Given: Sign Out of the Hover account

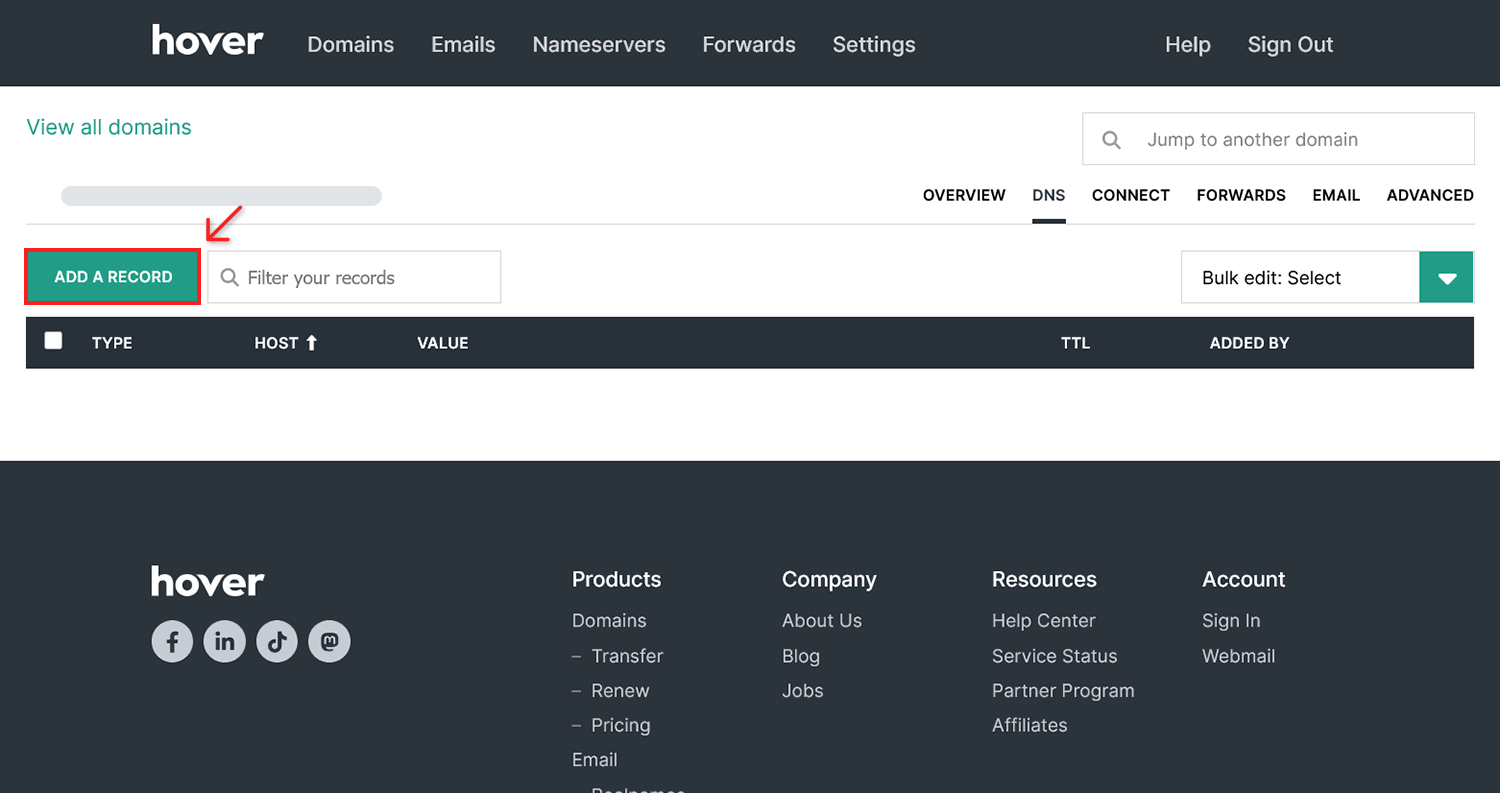Looking at the screenshot, I should coord(1290,45).
